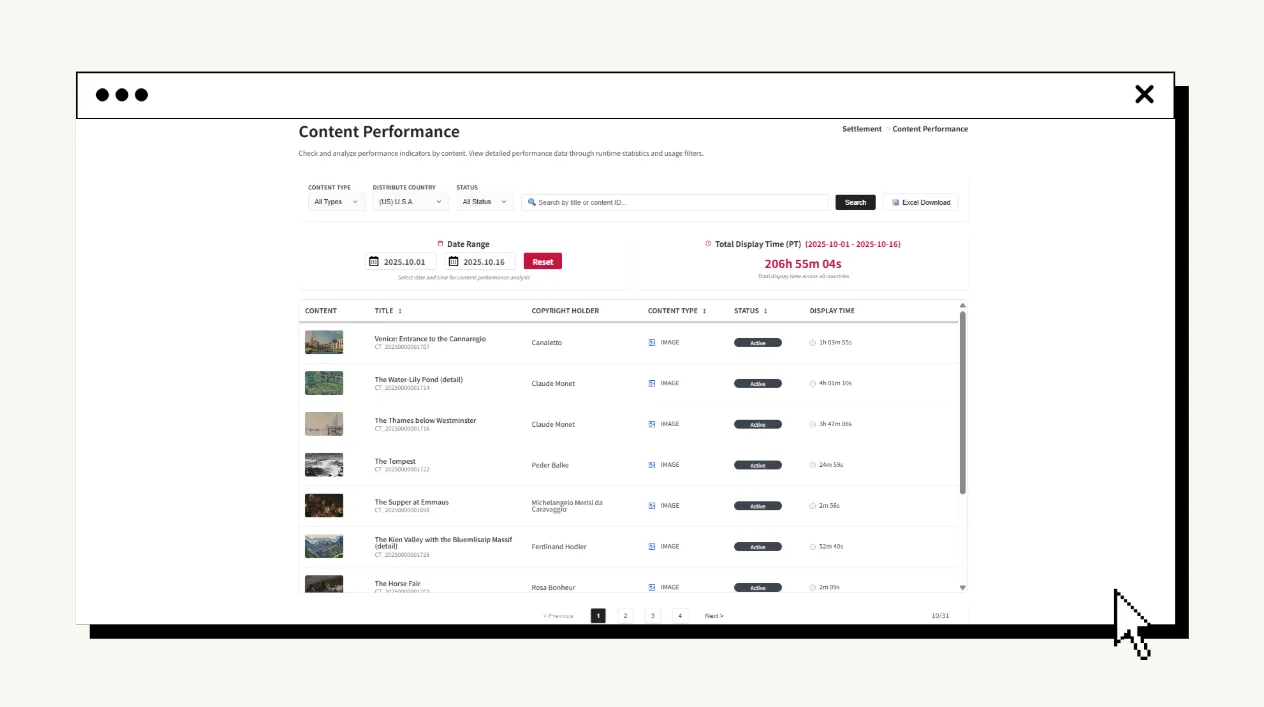Open the Content Type 'All Types' dropdown

click(x=335, y=202)
